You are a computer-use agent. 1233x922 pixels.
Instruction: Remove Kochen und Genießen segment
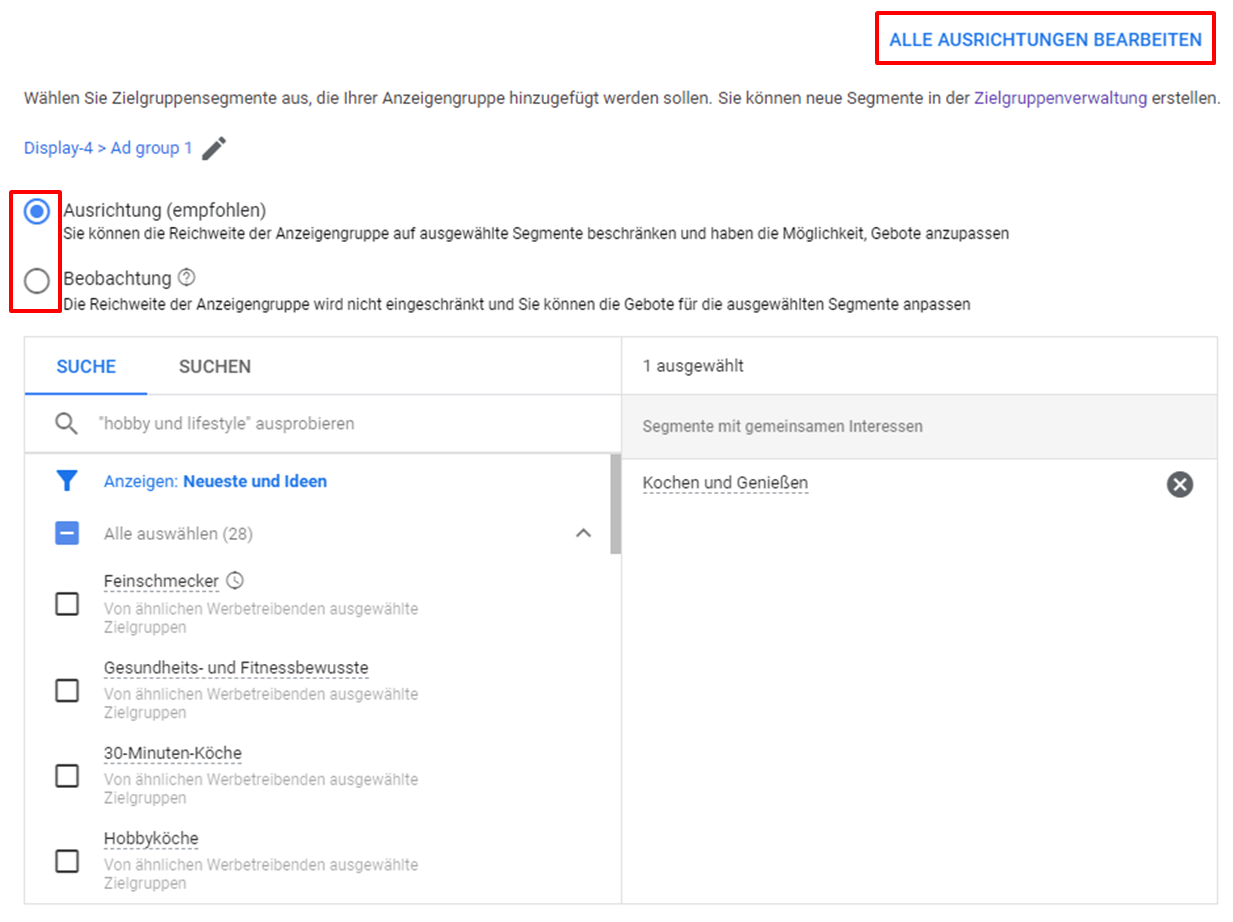tap(1179, 485)
